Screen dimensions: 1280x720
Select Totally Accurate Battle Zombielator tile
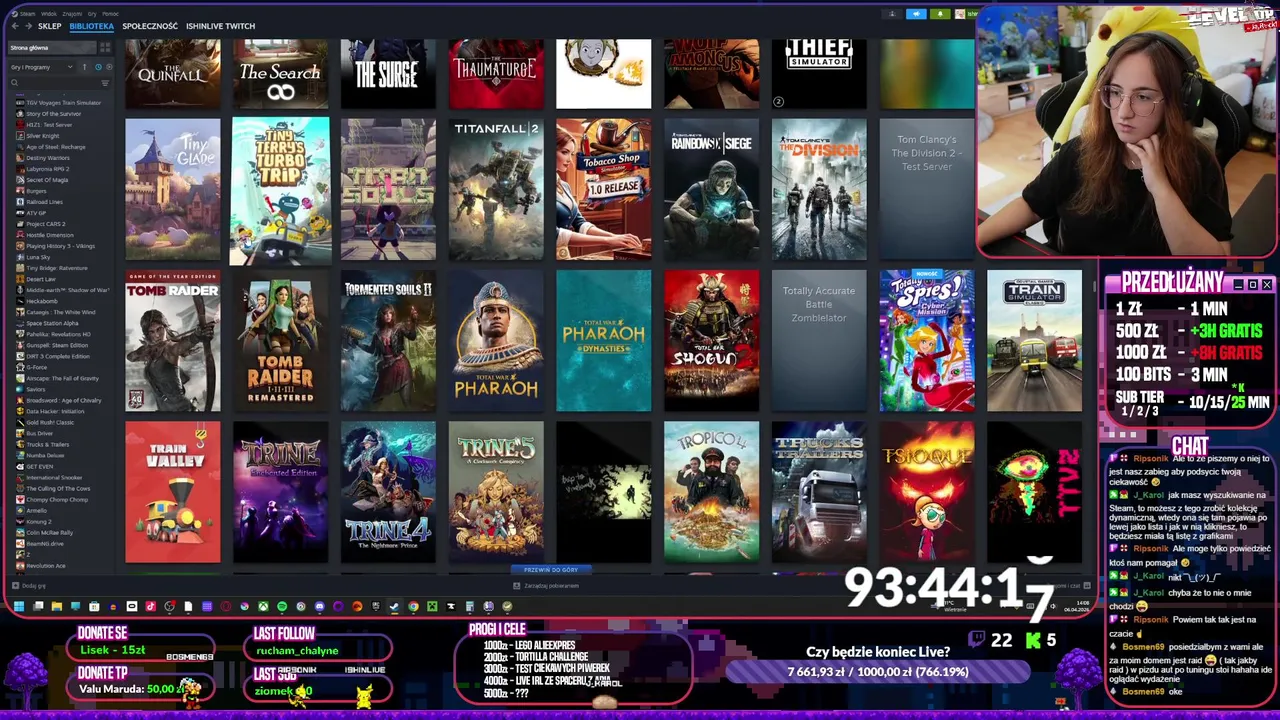[x=819, y=341]
